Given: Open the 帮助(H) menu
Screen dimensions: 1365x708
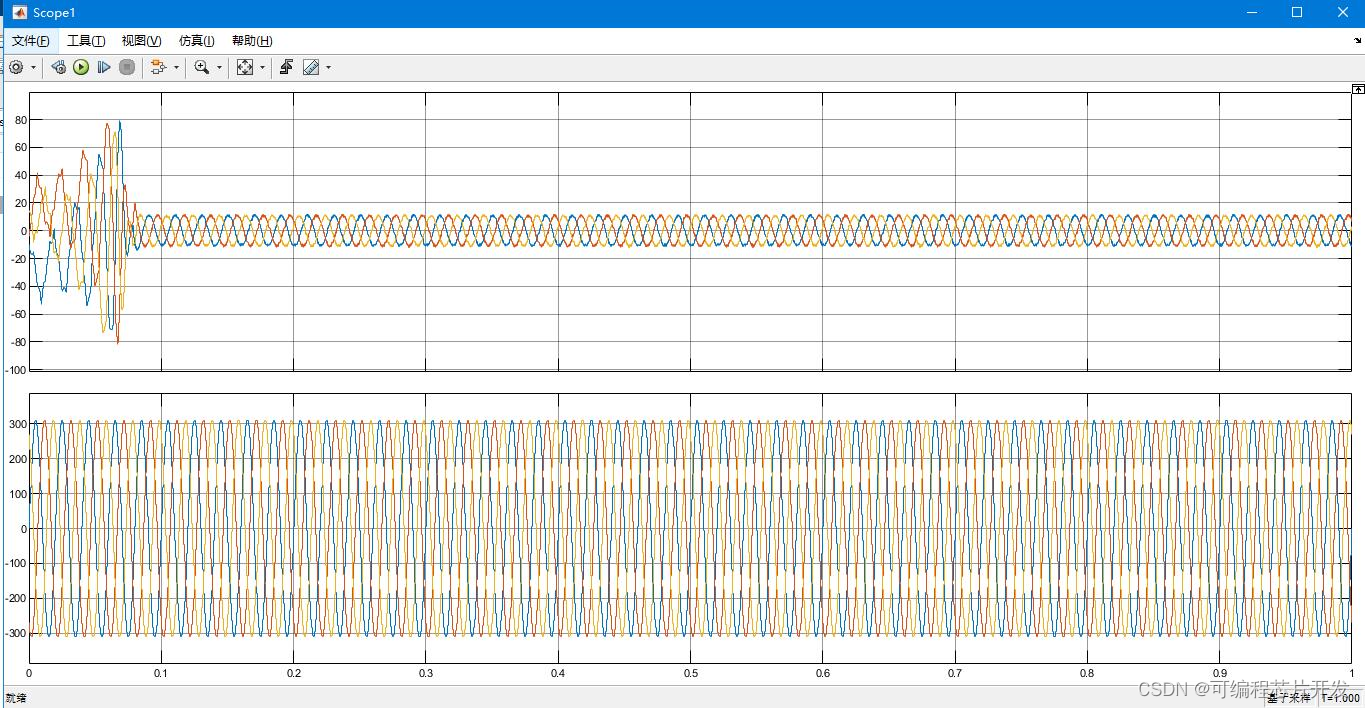Looking at the screenshot, I should point(251,41).
